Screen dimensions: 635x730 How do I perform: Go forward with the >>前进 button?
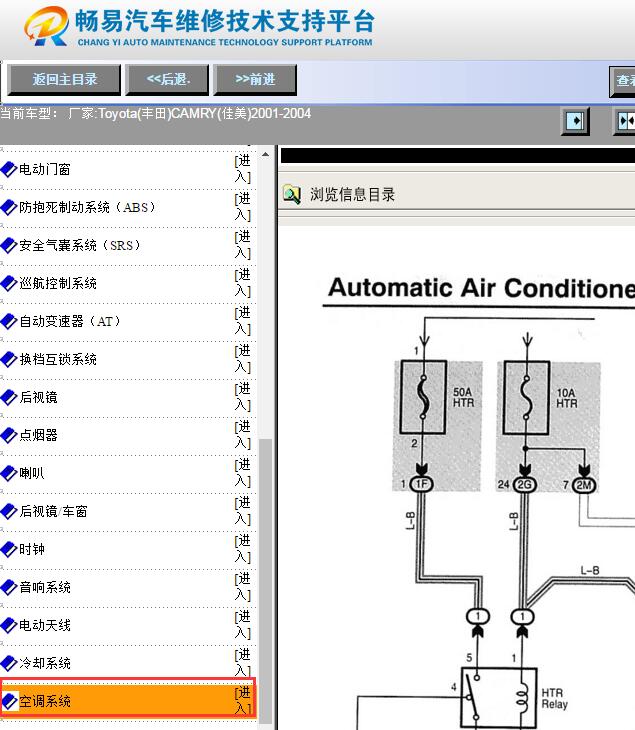click(255, 80)
